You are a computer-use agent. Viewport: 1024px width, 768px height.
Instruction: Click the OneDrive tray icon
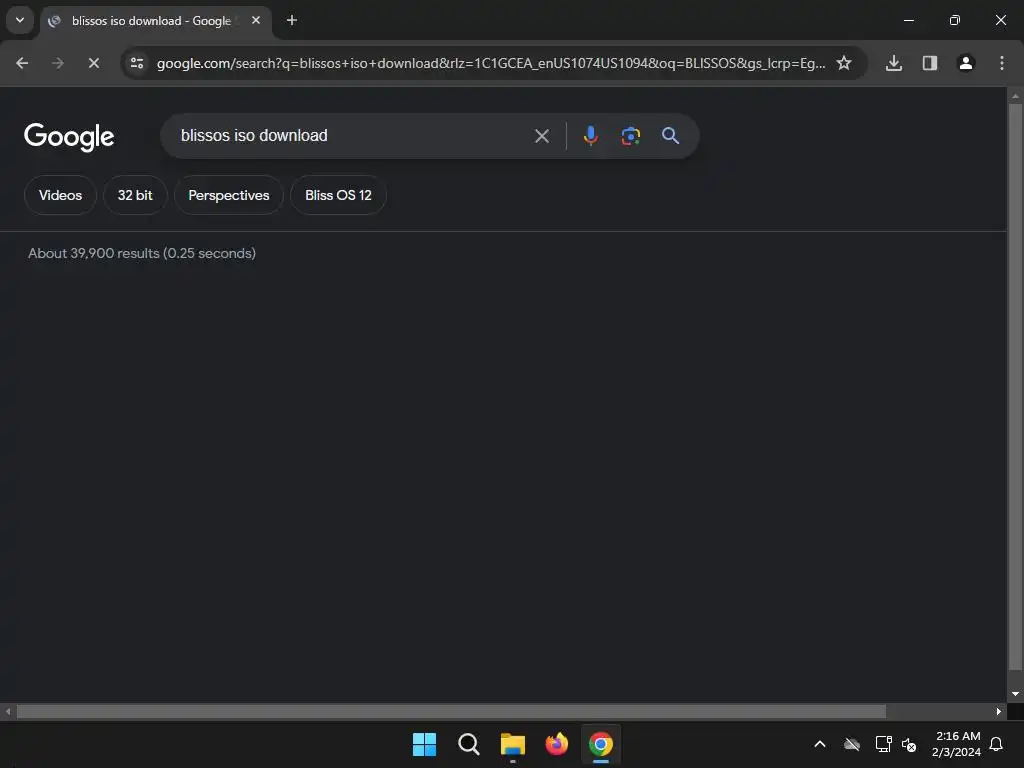tap(852, 744)
